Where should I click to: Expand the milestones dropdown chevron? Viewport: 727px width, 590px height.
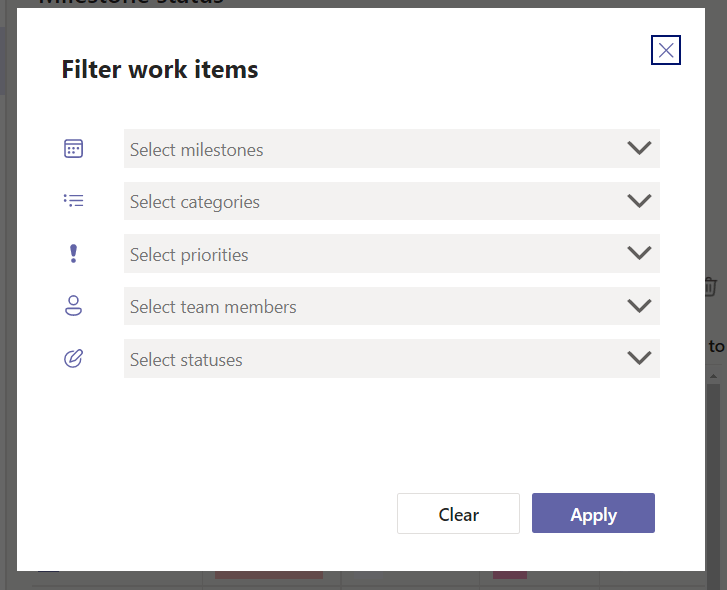pos(639,148)
